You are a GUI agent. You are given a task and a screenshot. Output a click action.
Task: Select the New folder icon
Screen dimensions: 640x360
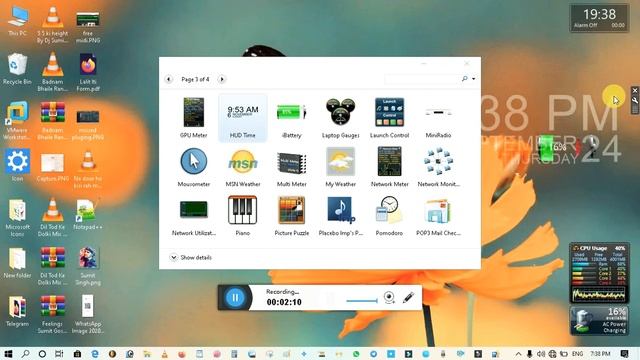pyautogui.click(x=17, y=263)
